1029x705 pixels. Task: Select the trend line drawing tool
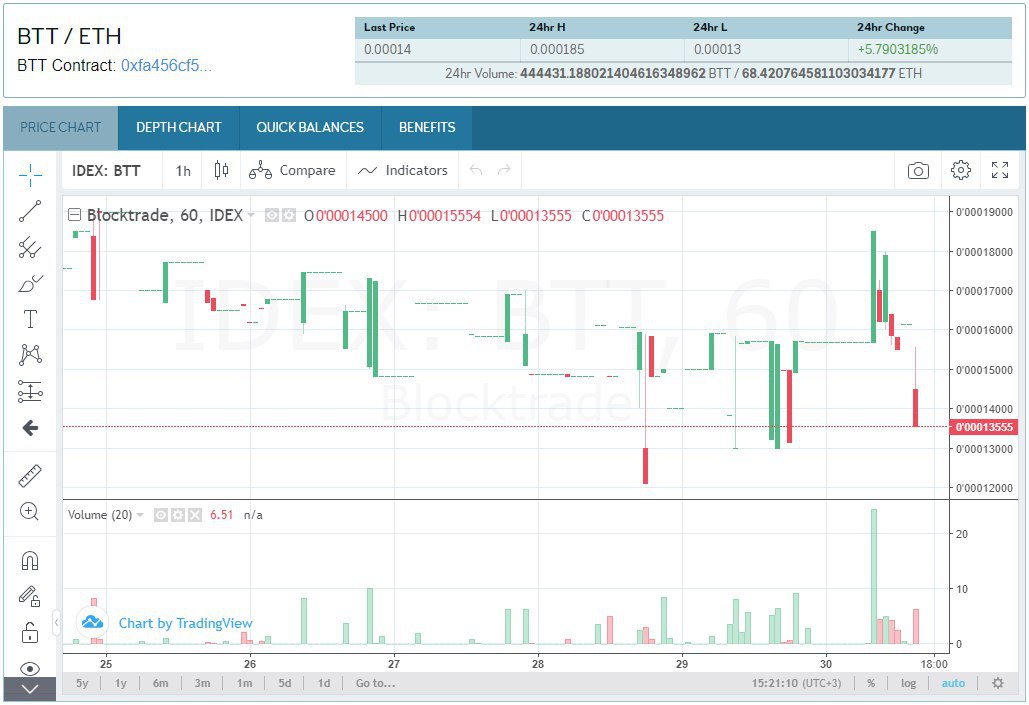click(30, 211)
